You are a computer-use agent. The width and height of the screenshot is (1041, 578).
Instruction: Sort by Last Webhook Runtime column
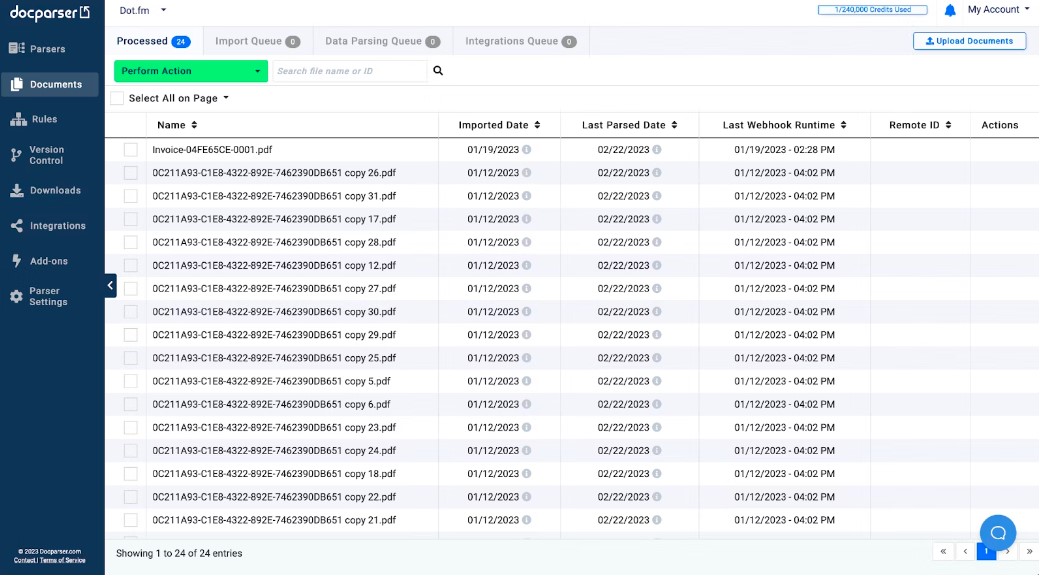(x=843, y=125)
